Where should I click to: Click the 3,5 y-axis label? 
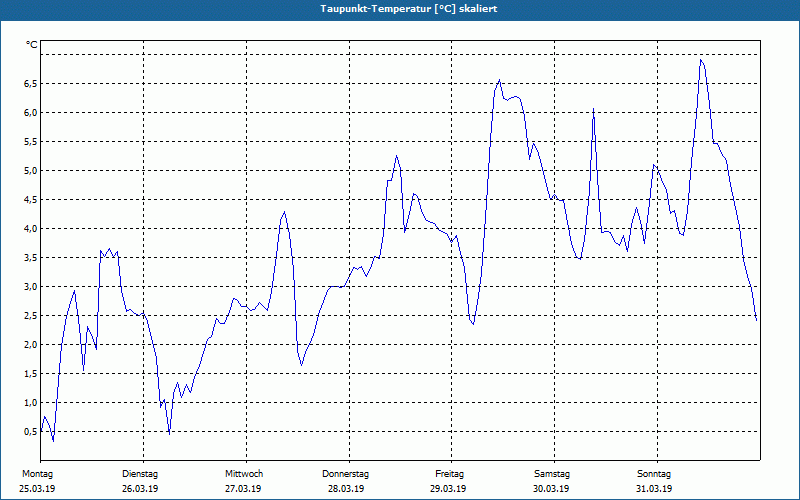coord(31,258)
